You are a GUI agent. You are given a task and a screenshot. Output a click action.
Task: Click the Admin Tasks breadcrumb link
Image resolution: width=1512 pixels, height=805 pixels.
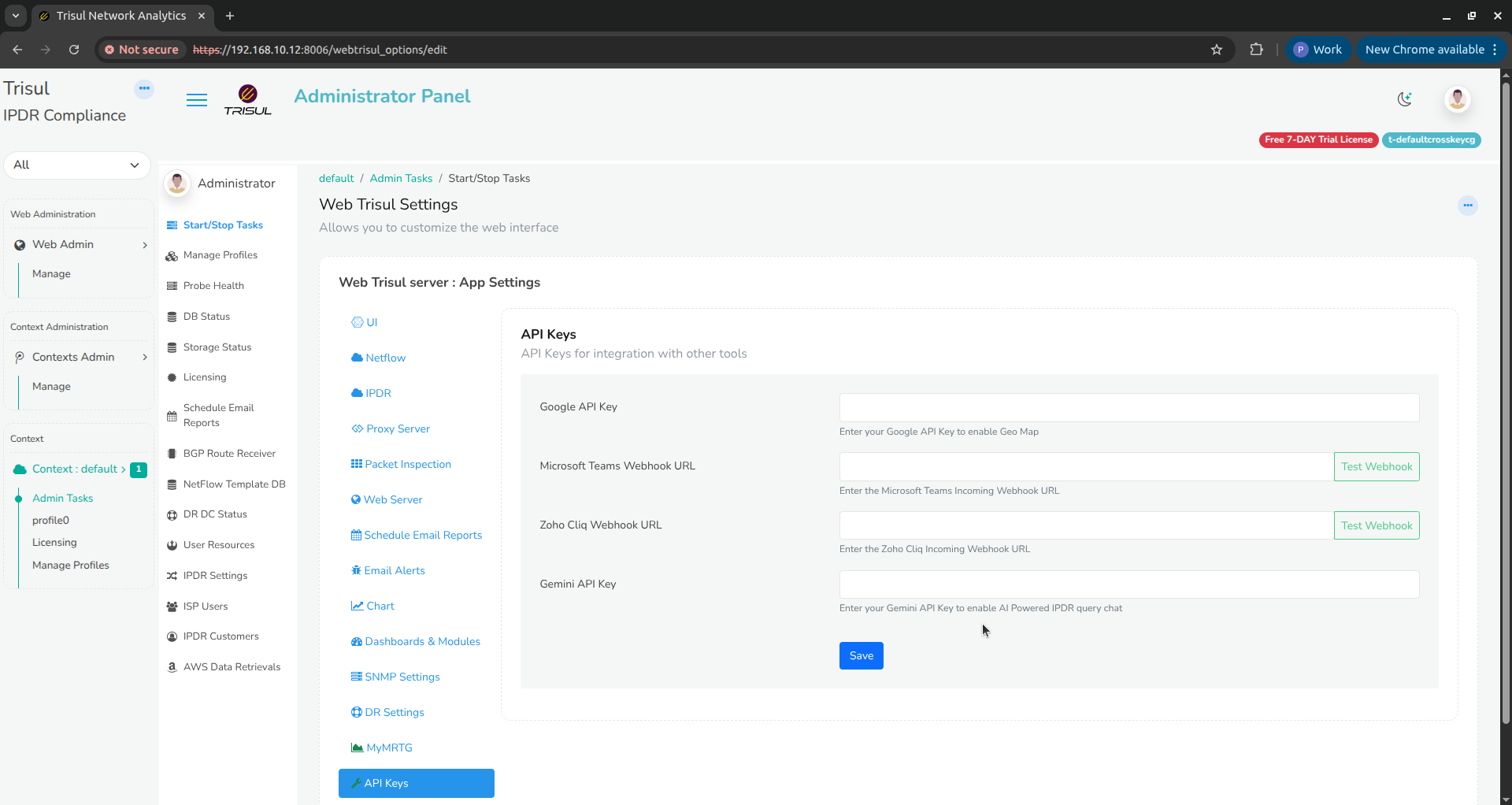(x=401, y=178)
